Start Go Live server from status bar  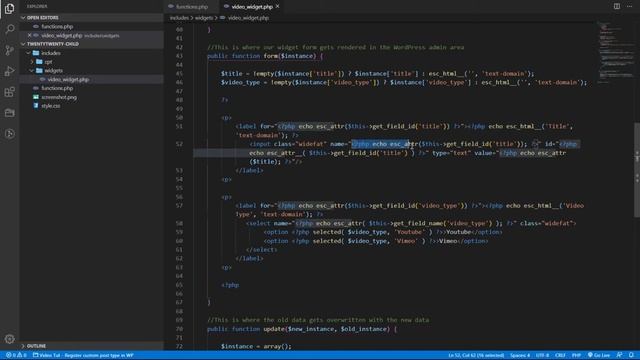tap(599, 355)
